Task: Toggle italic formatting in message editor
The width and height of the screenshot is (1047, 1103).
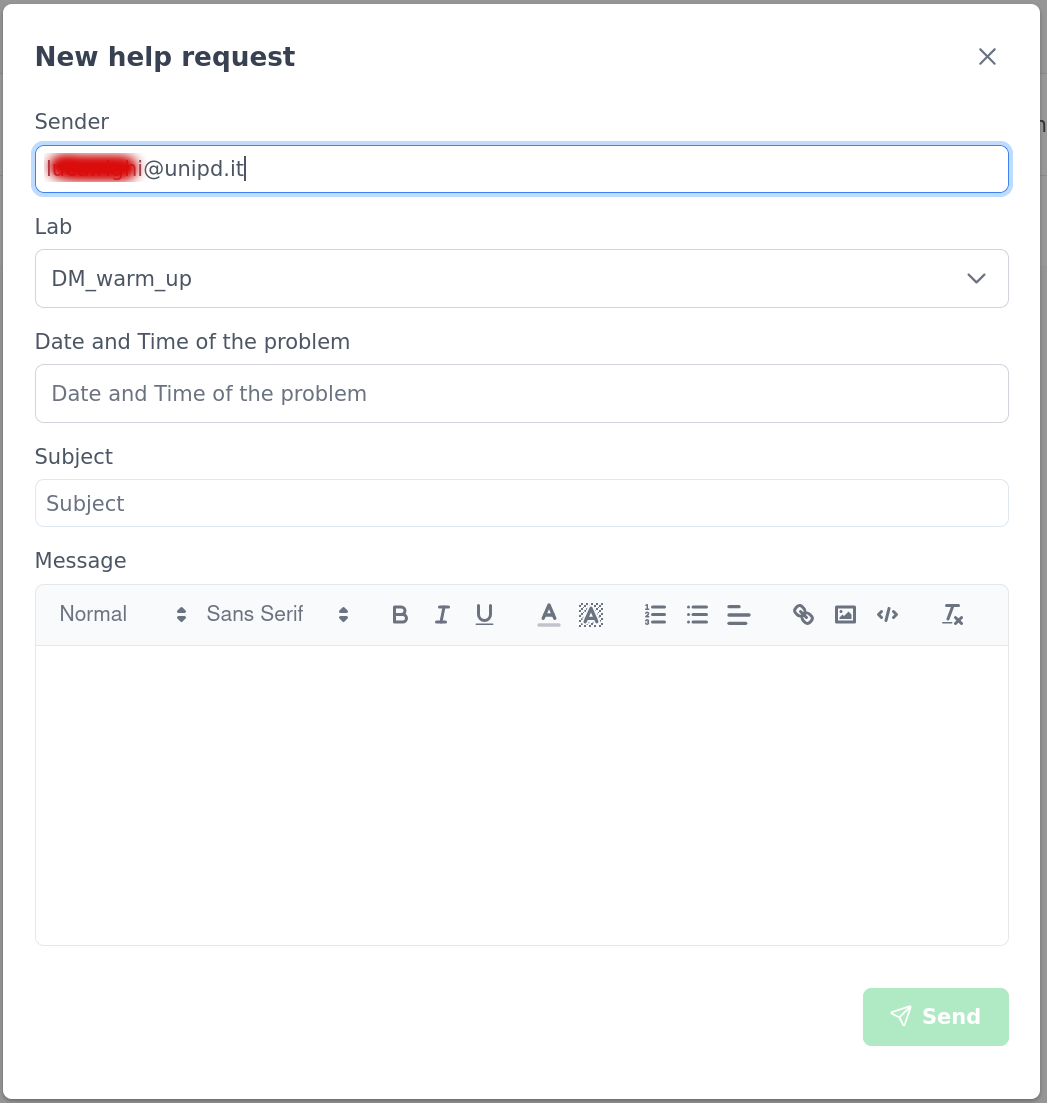Action: coord(442,615)
